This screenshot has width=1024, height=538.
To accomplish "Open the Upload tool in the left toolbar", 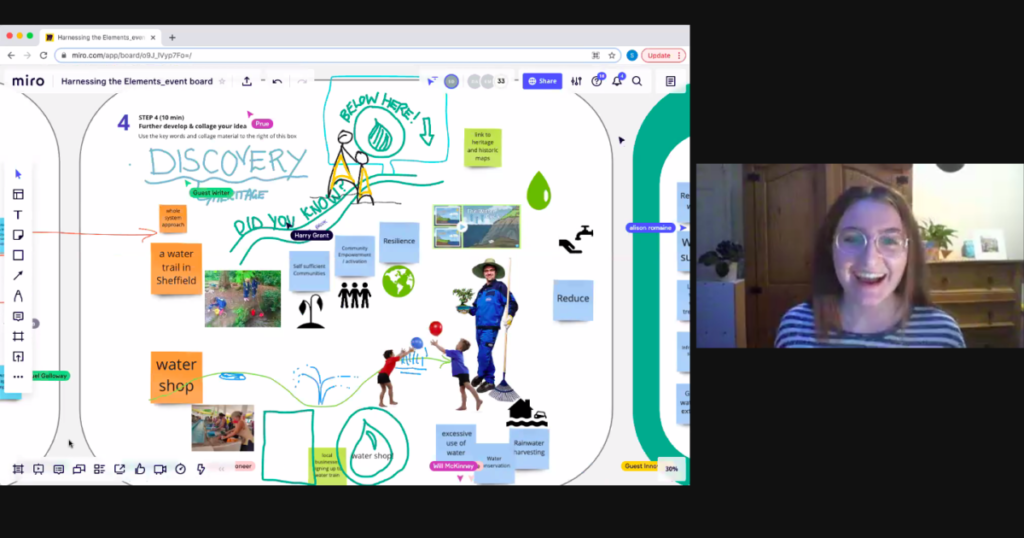I will [x=18, y=356].
